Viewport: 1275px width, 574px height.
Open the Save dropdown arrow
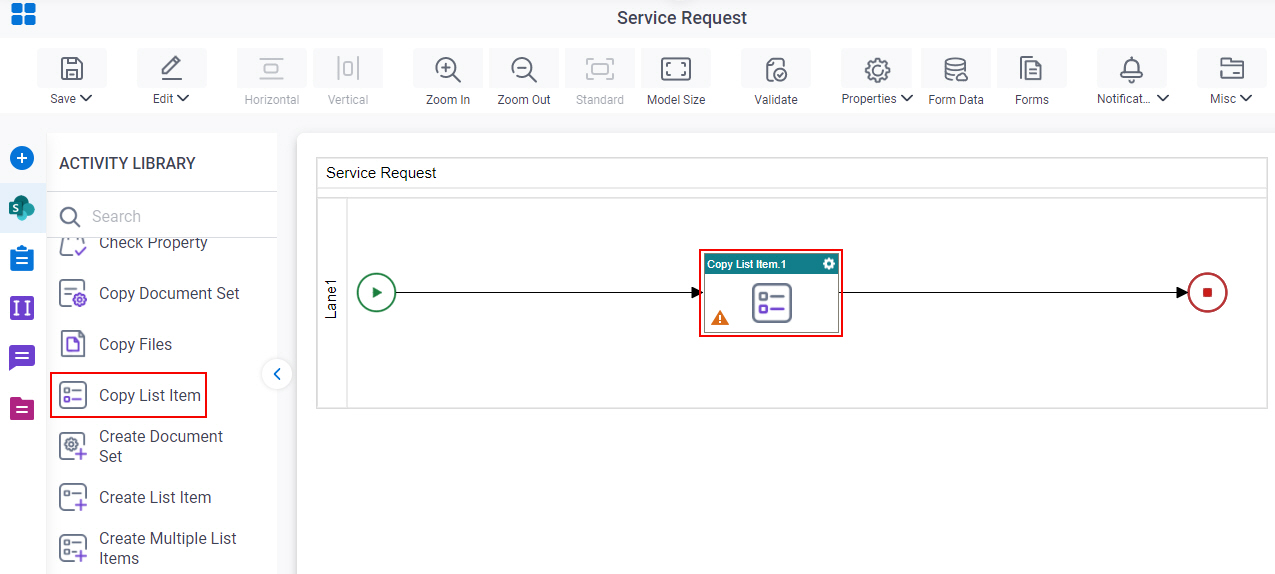pos(86,99)
